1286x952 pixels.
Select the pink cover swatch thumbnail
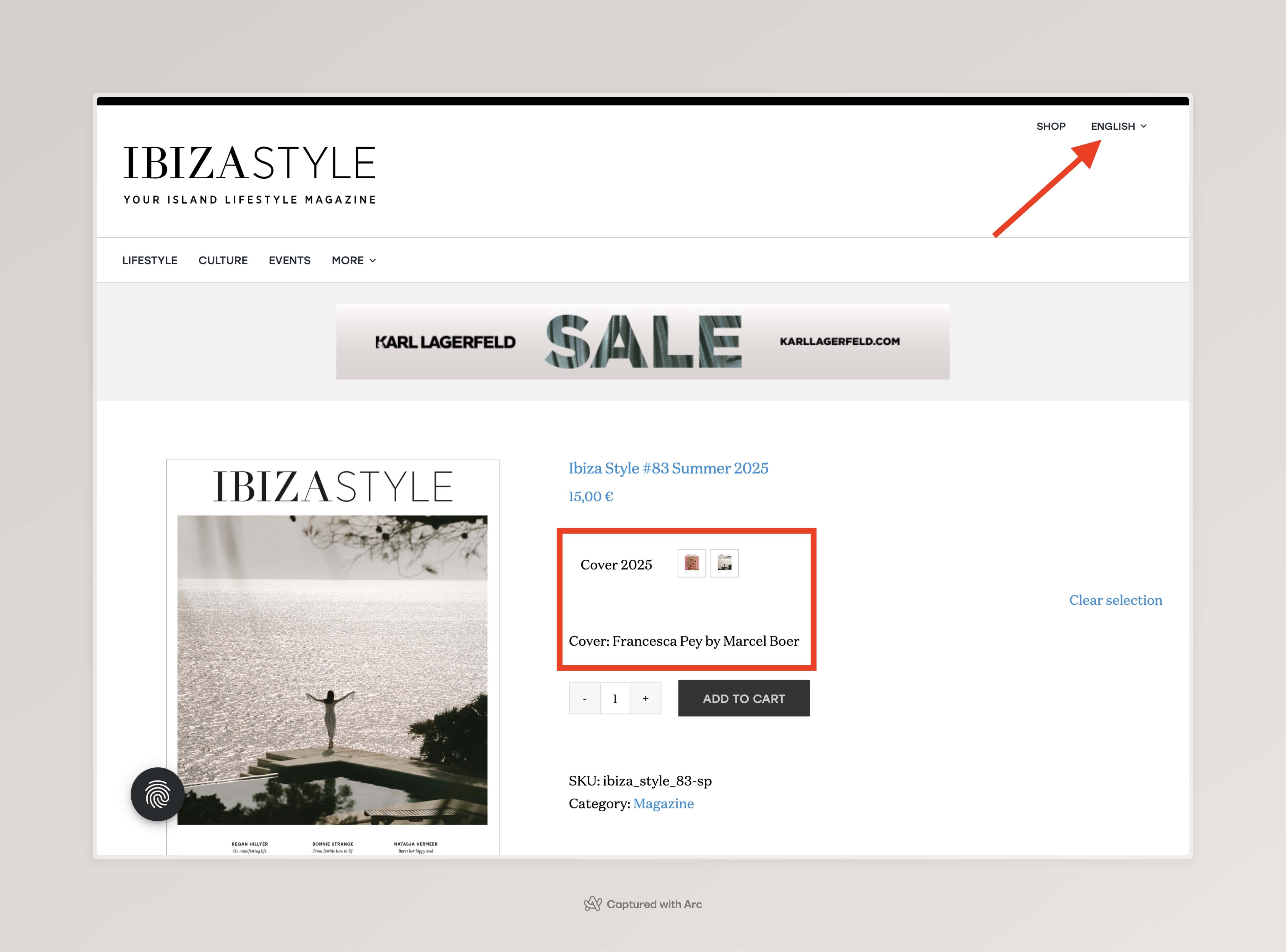point(692,563)
